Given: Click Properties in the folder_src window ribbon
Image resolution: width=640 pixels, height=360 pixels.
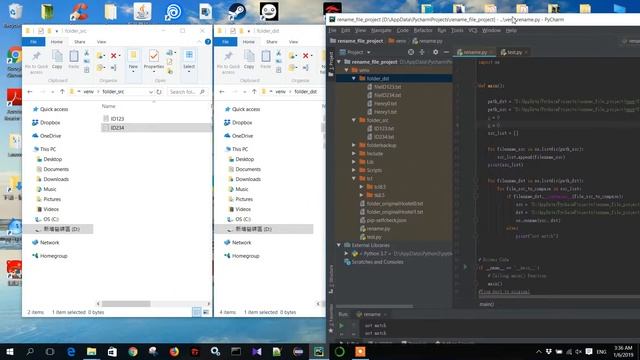Looking at the screenshot, I should [154, 60].
